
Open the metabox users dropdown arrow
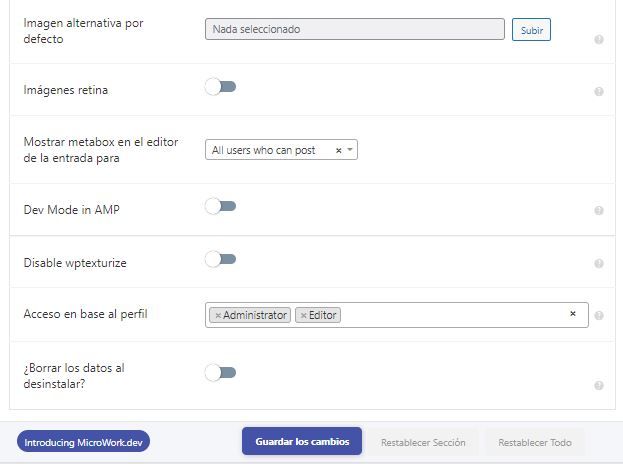pos(350,150)
